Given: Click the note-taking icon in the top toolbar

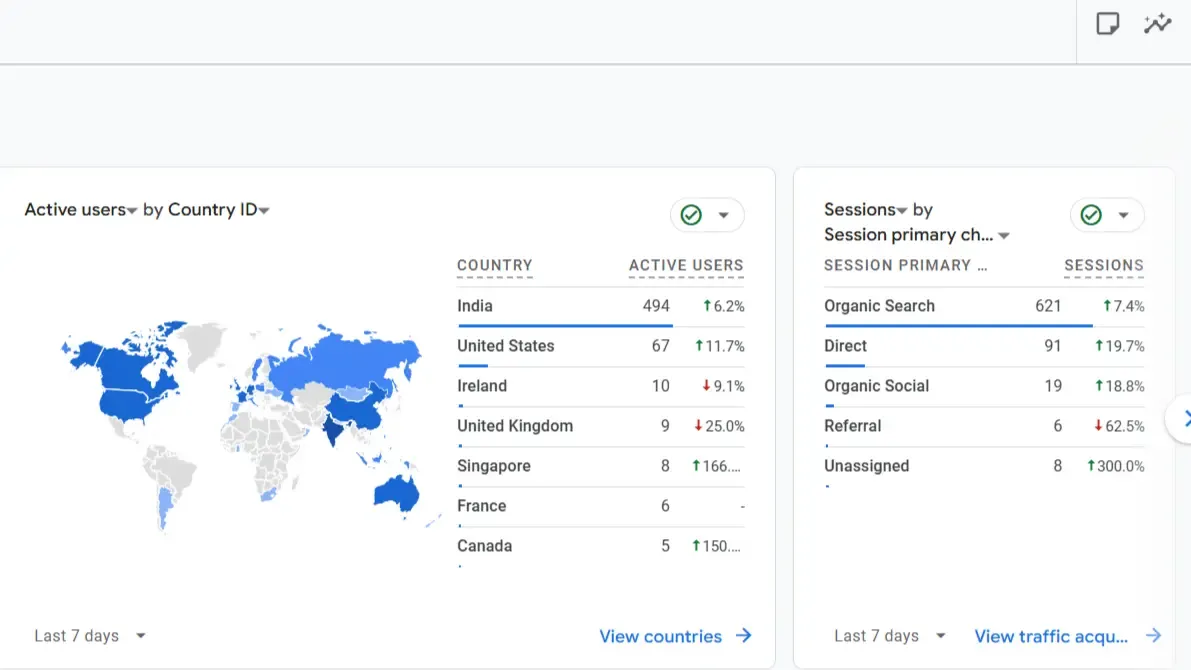Looking at the screenshot, I should point(1107,23).
